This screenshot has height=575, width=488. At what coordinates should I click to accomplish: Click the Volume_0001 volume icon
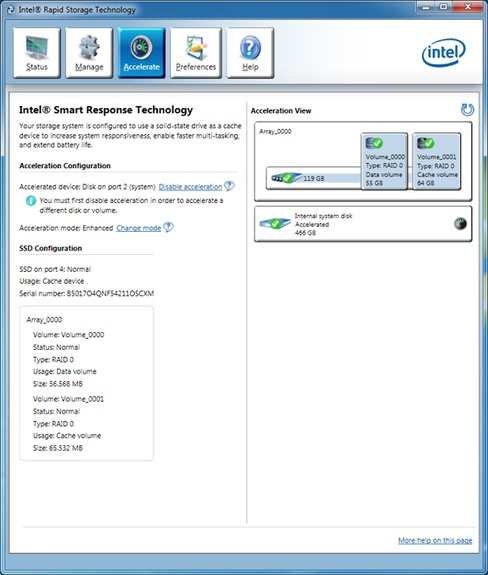[426, 143]
